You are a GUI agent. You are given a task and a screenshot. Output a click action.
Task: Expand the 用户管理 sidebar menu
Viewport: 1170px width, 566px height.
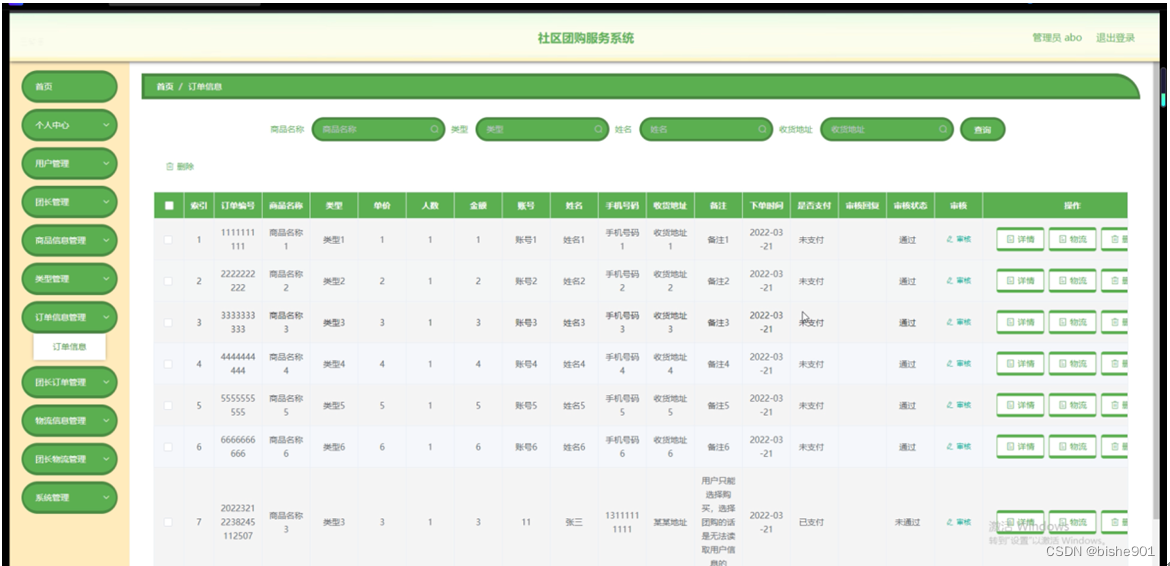[69, 163]
